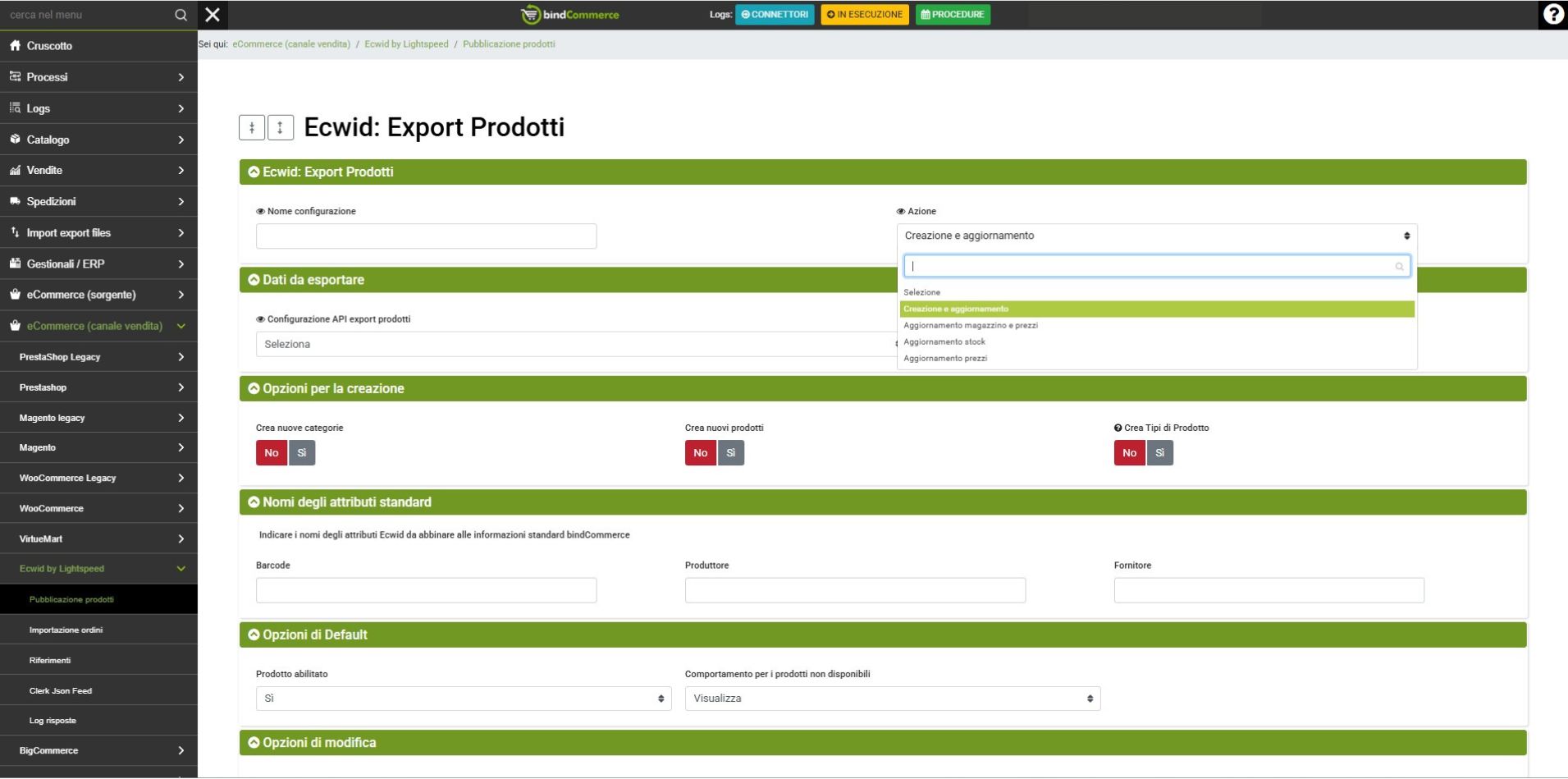Select Aggiornamento stock from Azione list
The width and height of the screenshot is (1568, 779).
pos(944,341)
